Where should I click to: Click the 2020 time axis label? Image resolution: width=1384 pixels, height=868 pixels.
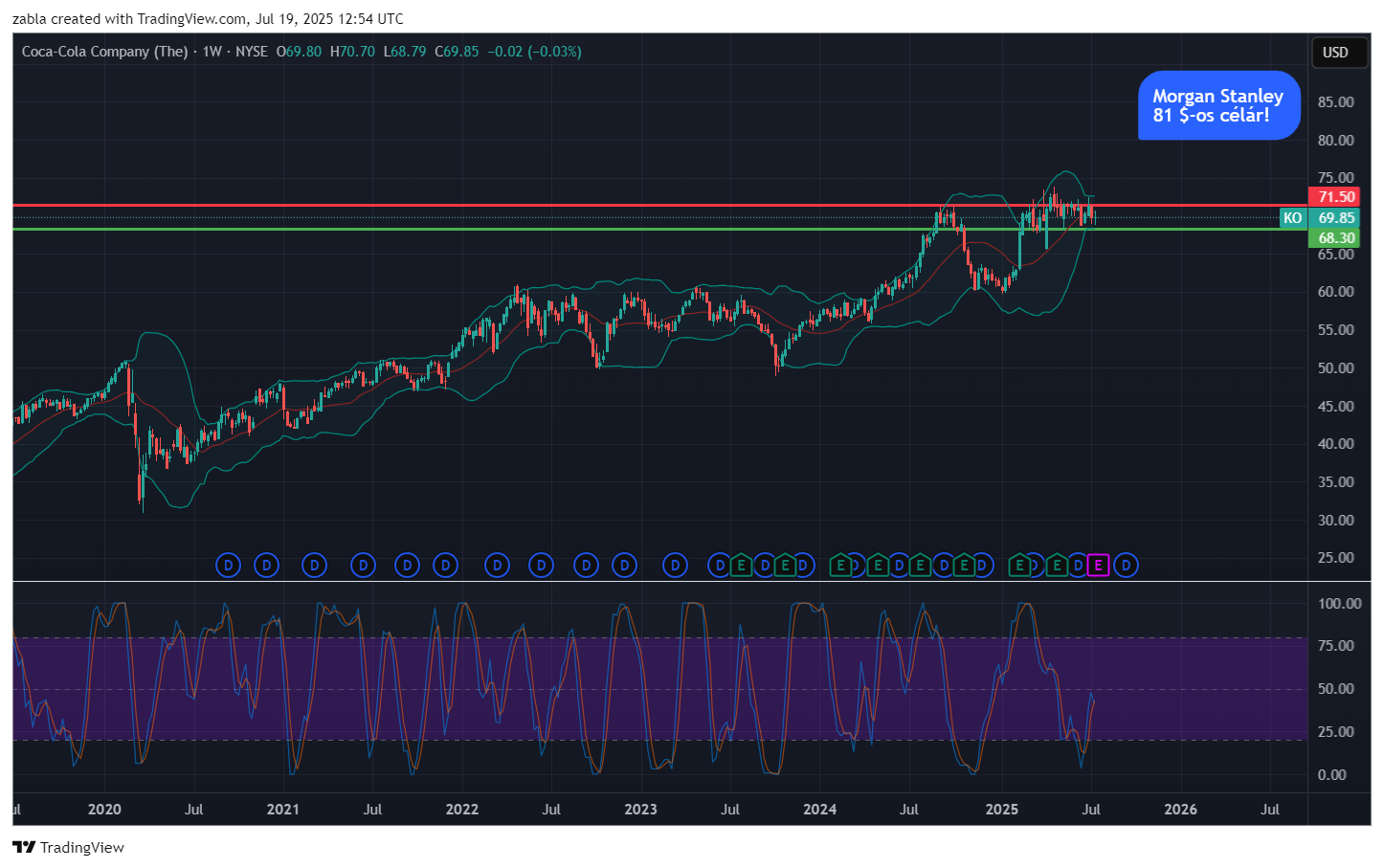tap(104, 810)
